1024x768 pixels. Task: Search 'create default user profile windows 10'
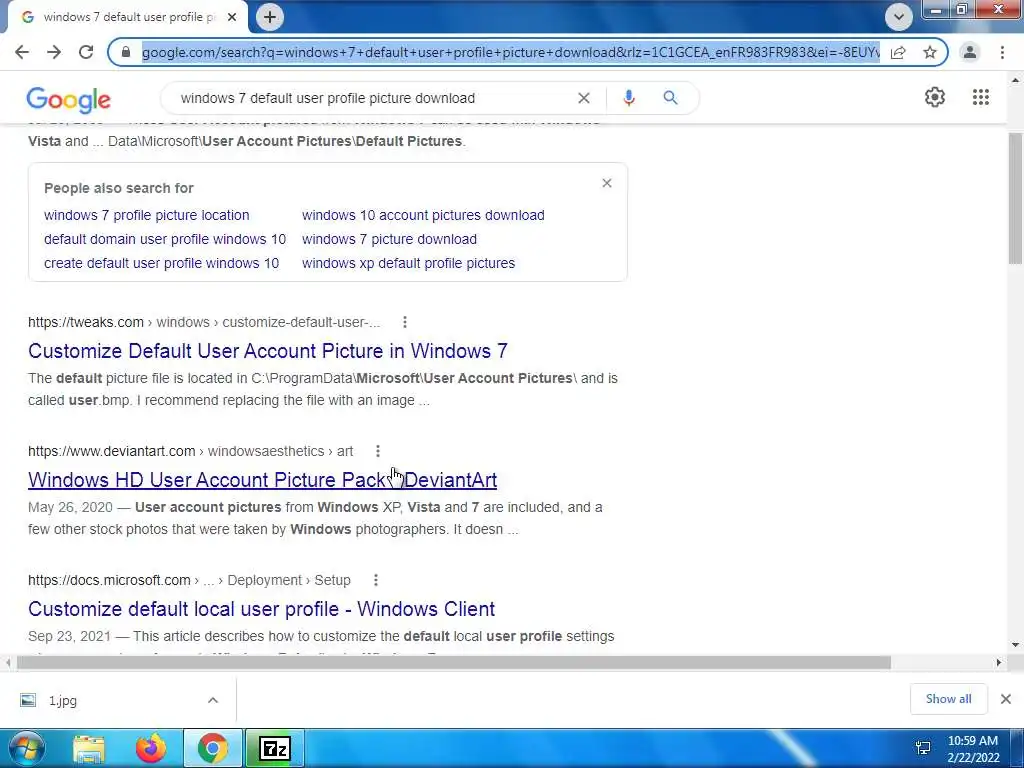coord(161,263)
